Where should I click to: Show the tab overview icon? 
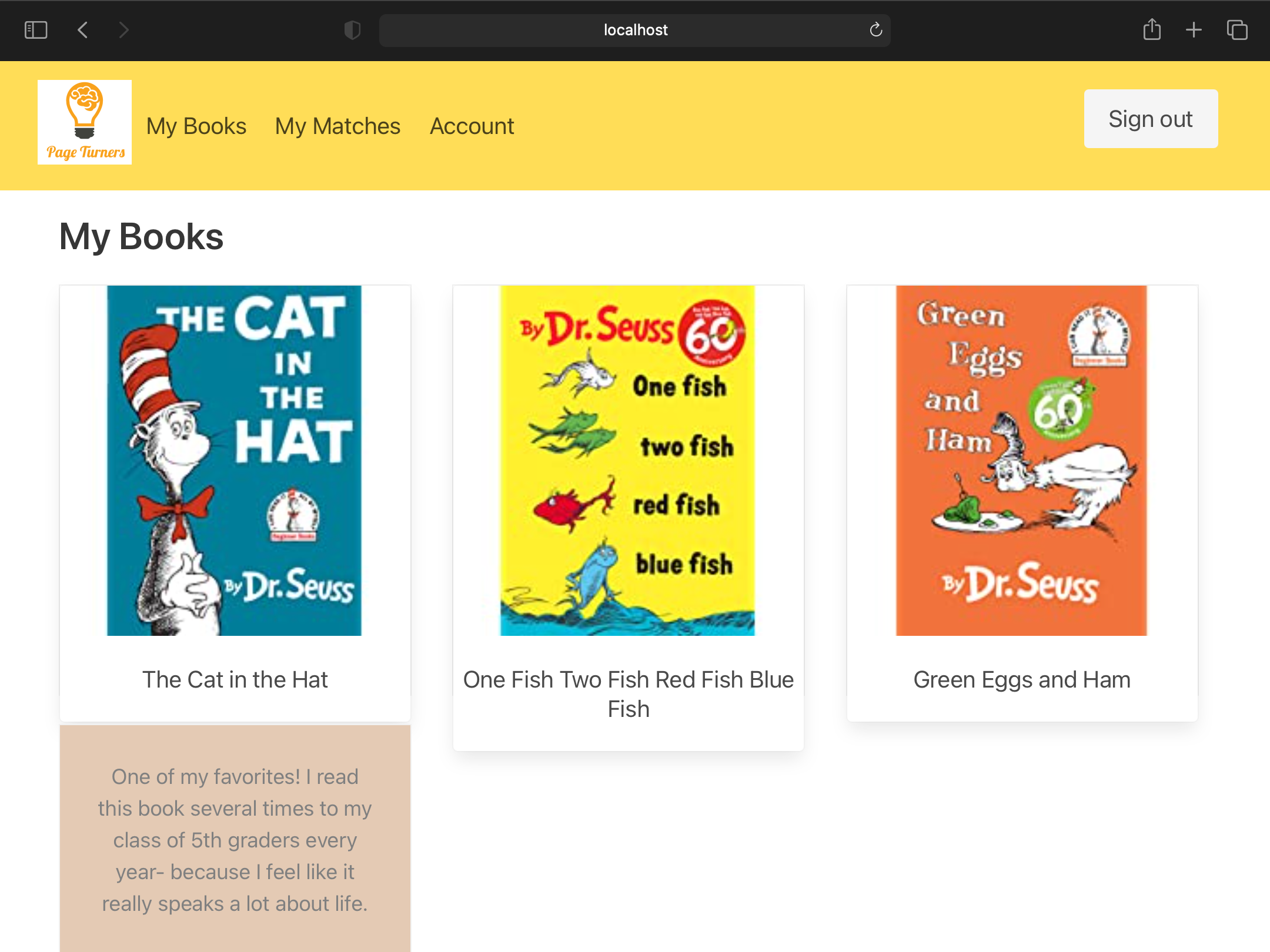click(x=1237, y=30)
